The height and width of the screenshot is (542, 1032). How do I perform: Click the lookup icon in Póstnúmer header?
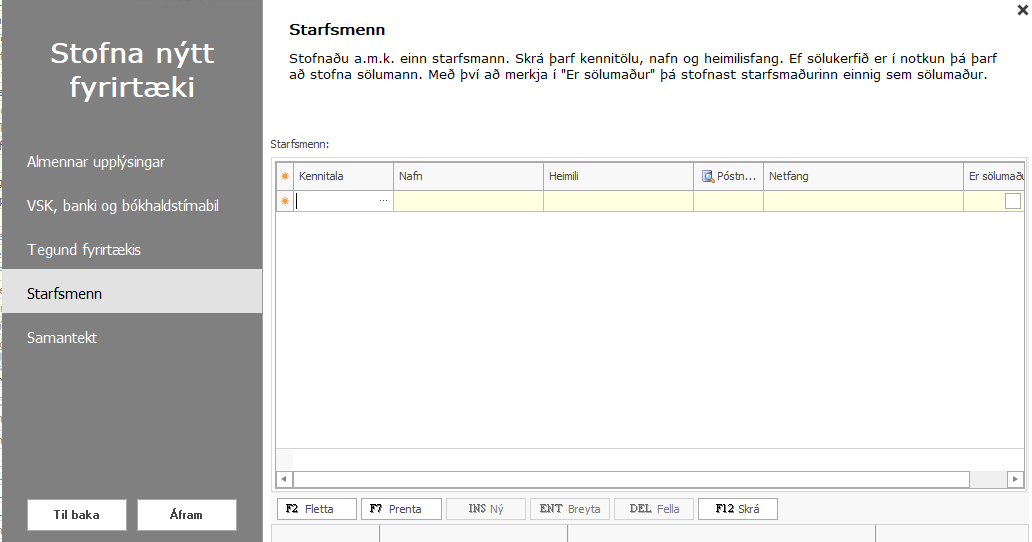pyautogui.click(x=708, y=176)
